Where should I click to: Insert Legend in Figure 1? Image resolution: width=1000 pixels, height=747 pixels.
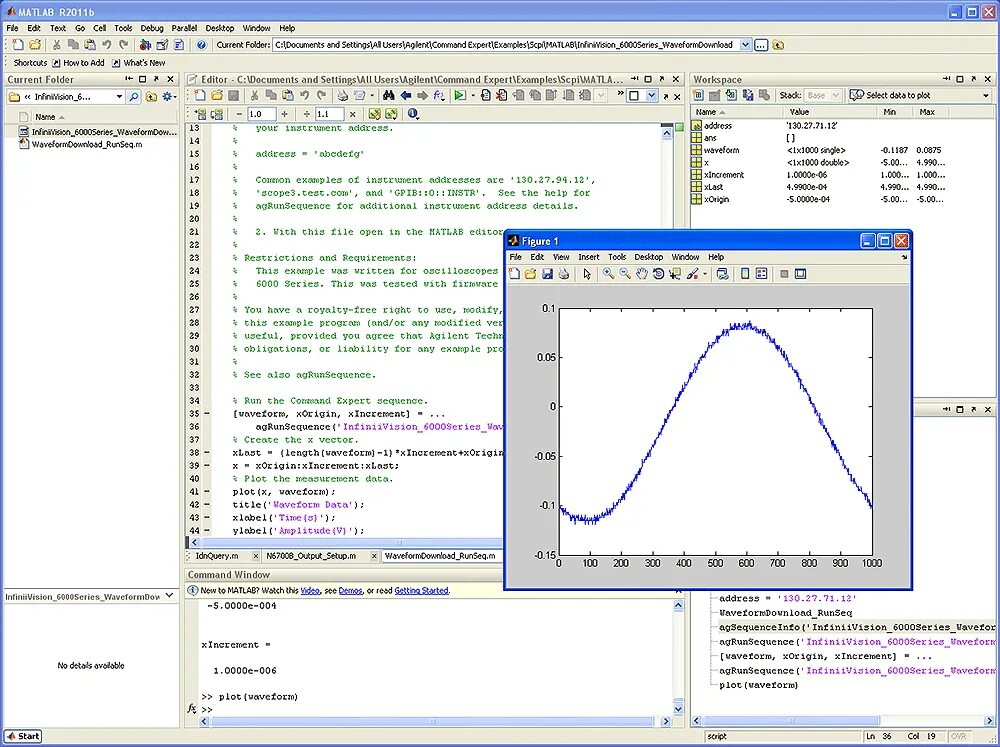click(761, 274)
